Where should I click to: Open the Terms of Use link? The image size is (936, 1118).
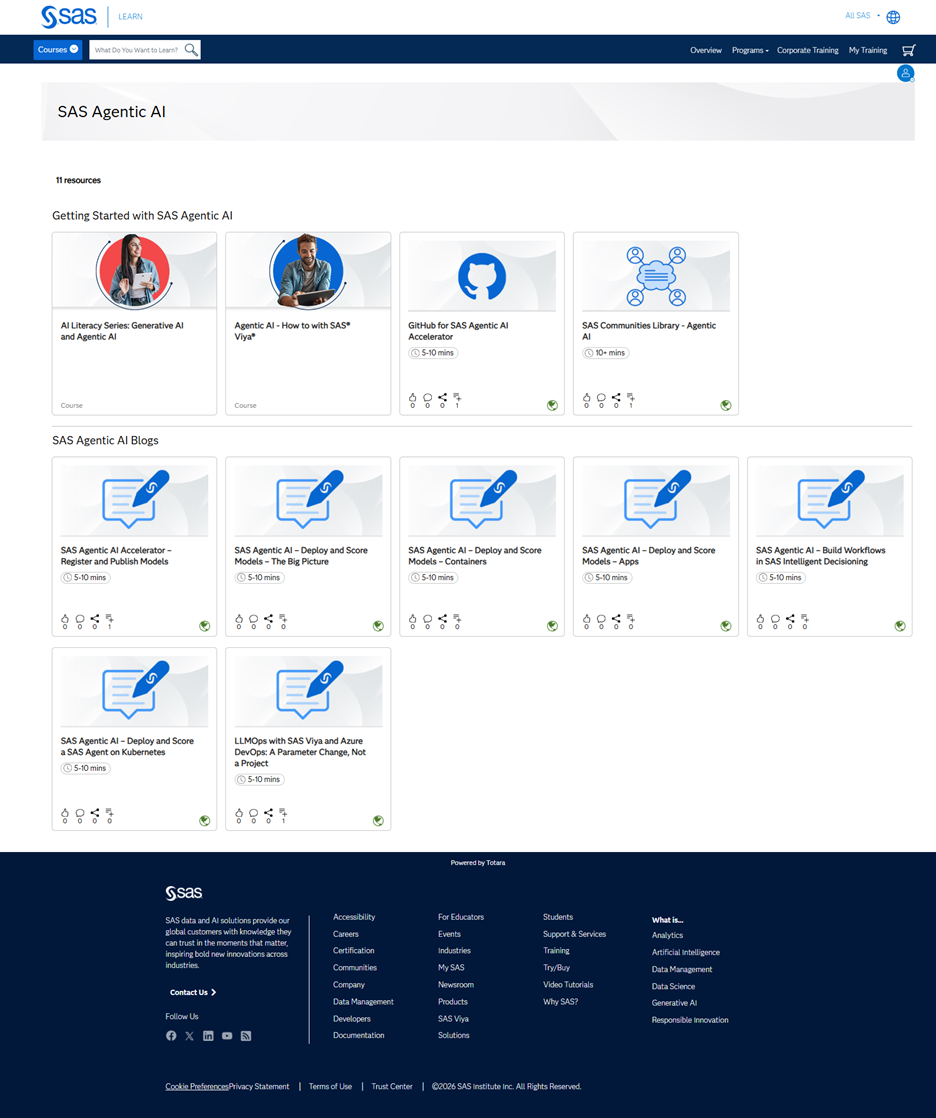(330, 1087)
